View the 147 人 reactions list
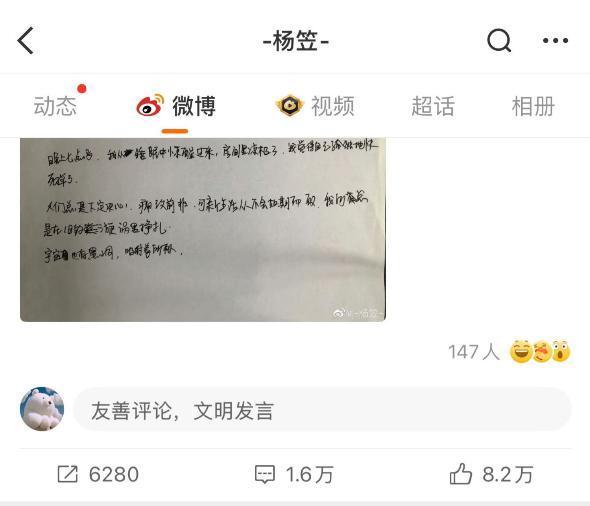Screen dimensions: 590x506 (474, 352)
